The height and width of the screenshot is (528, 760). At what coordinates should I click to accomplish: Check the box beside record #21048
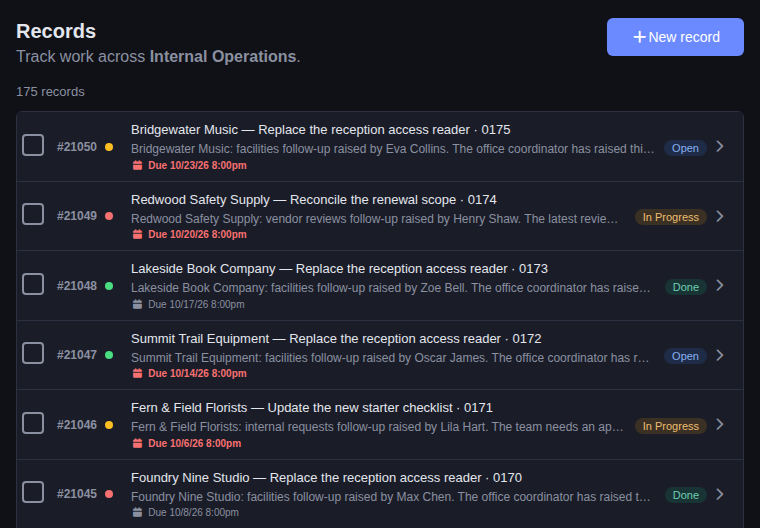tap(33, 284)
